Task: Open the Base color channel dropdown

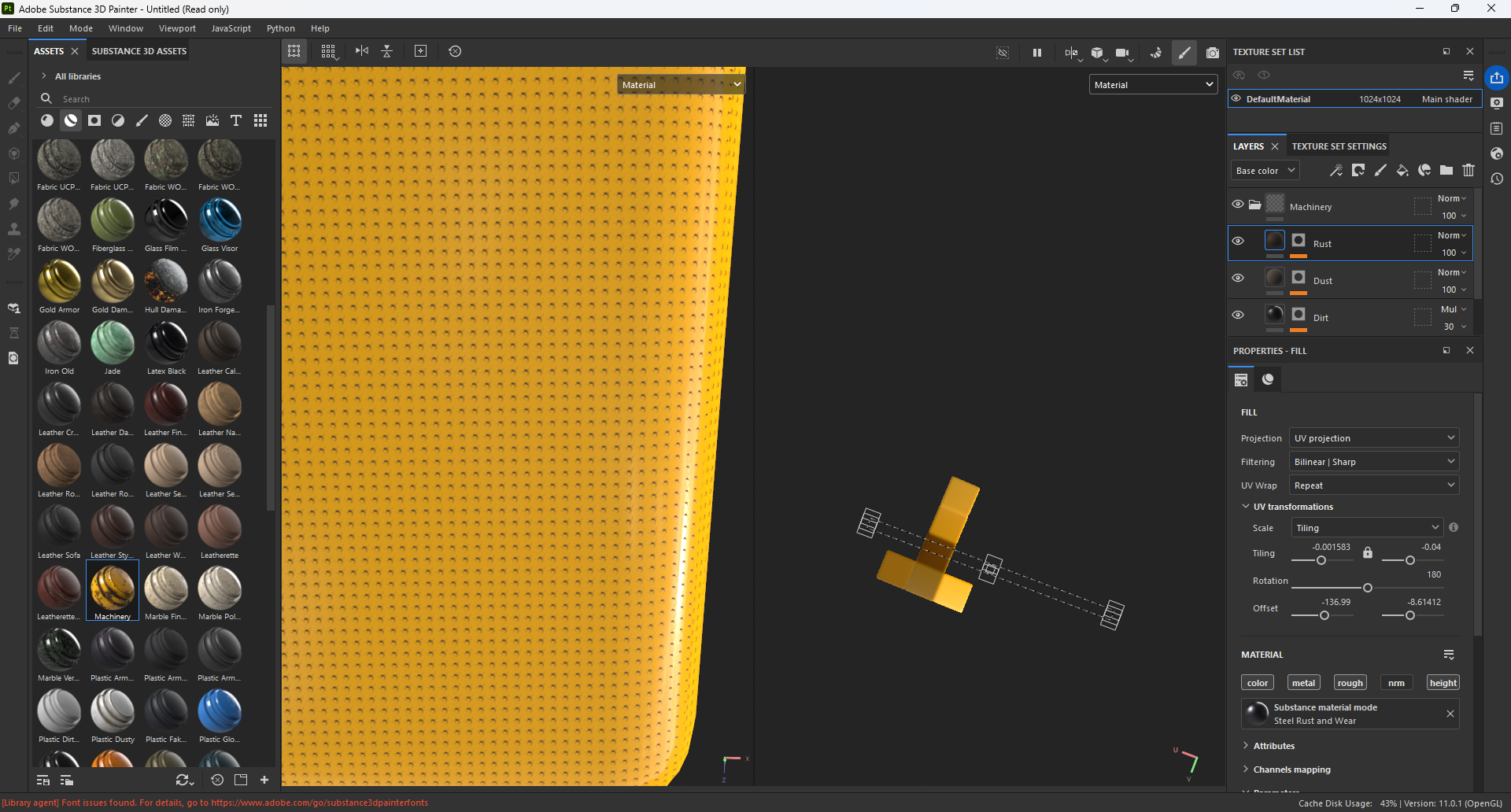Action: click(x=1265, y=171)
